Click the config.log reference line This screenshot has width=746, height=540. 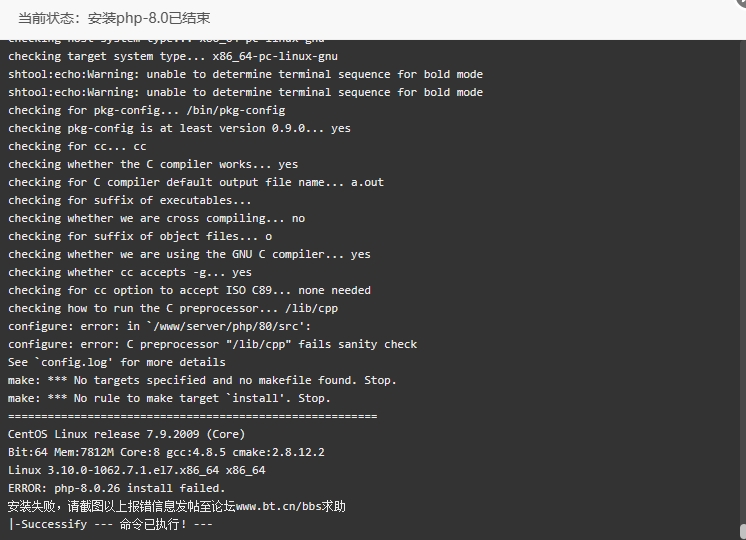pyautogui.click(x=117, y=363)
